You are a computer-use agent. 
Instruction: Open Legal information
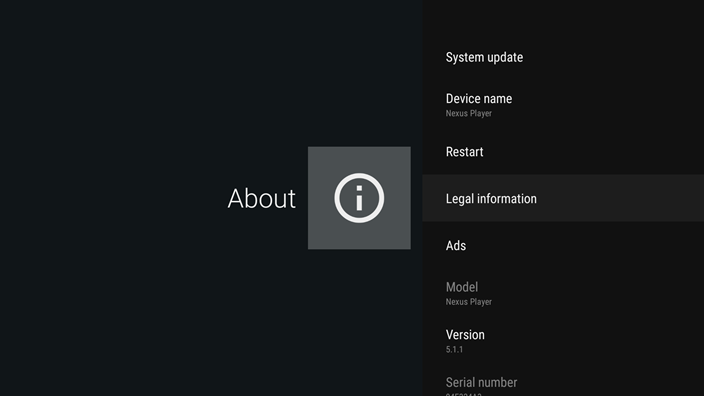point(563,198)
